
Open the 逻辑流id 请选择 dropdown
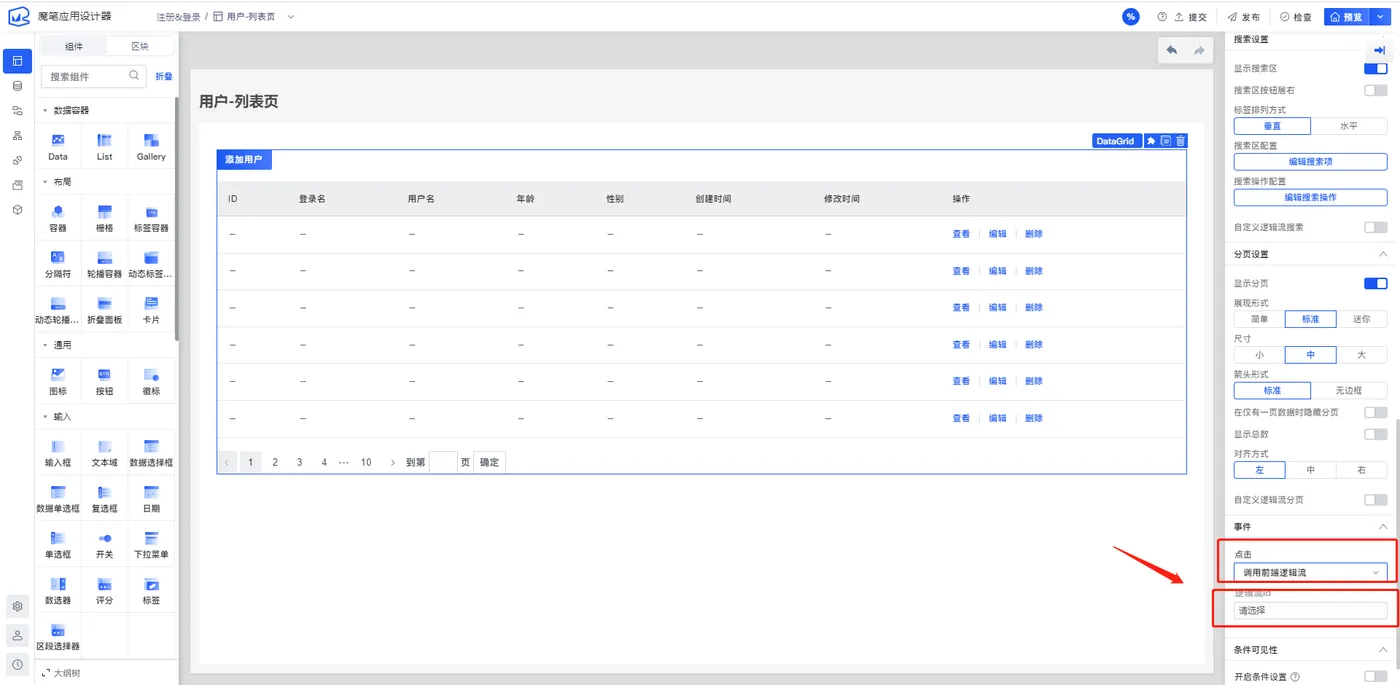[1310, 610]
